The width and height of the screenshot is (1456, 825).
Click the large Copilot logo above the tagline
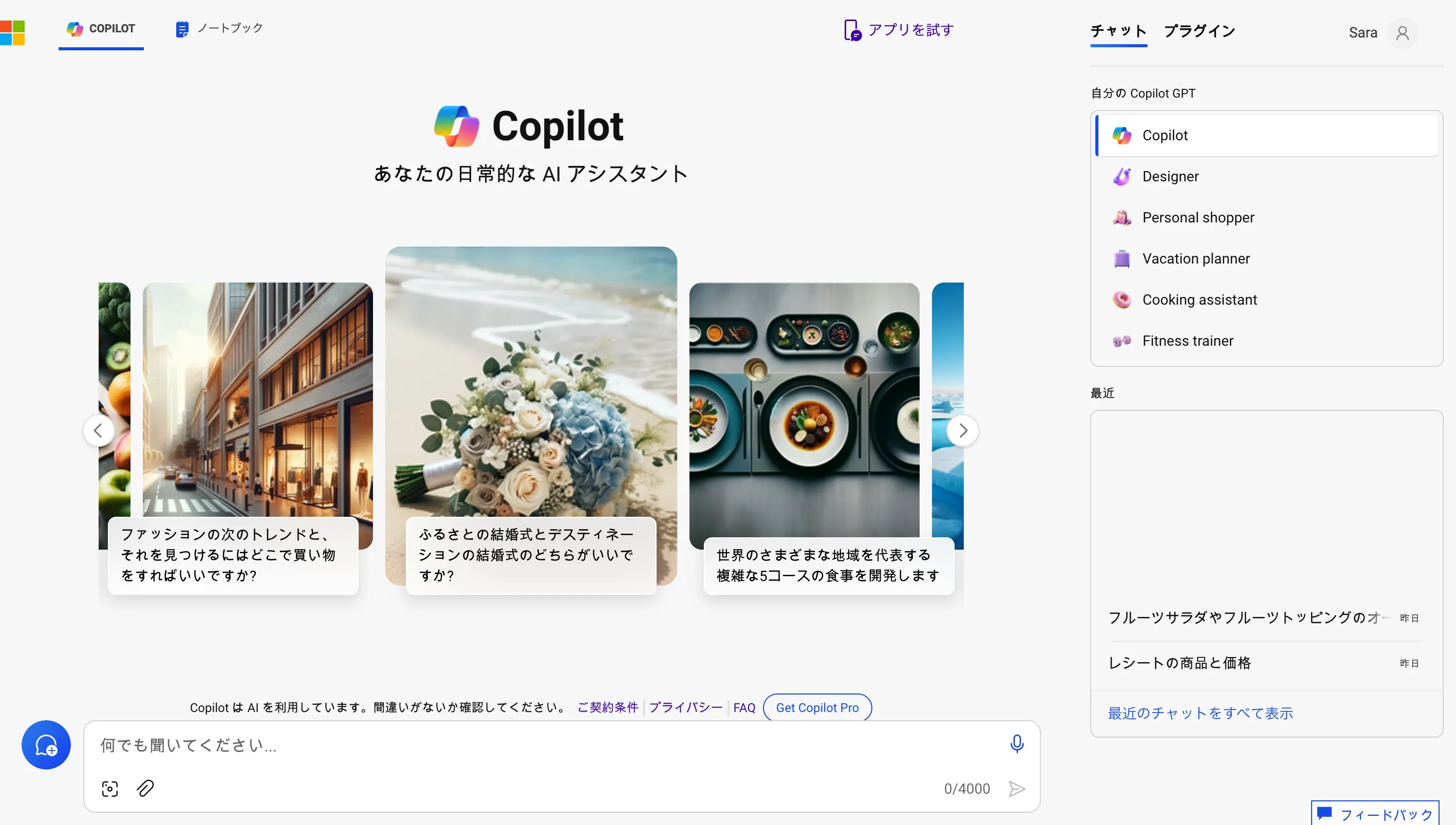457,126
